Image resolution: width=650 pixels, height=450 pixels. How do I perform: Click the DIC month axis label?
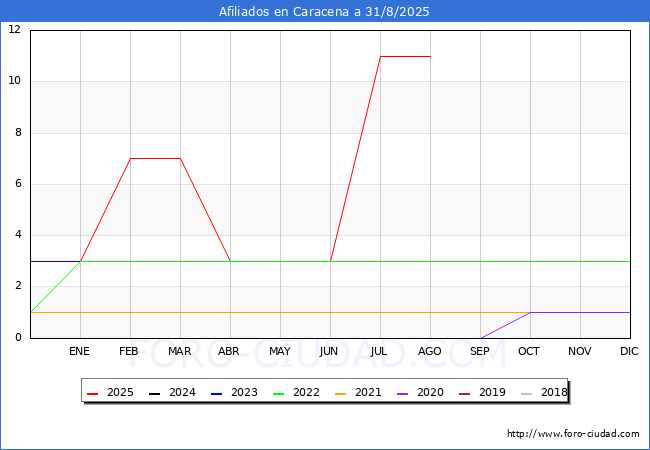click(629, 351)
